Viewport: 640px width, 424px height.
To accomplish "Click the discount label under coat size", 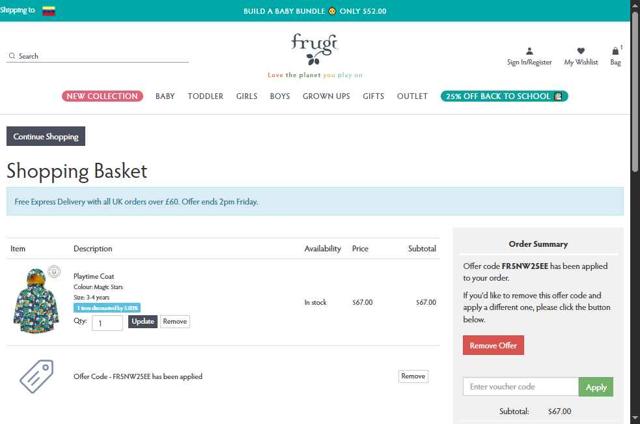I will [x=107, y=308].
